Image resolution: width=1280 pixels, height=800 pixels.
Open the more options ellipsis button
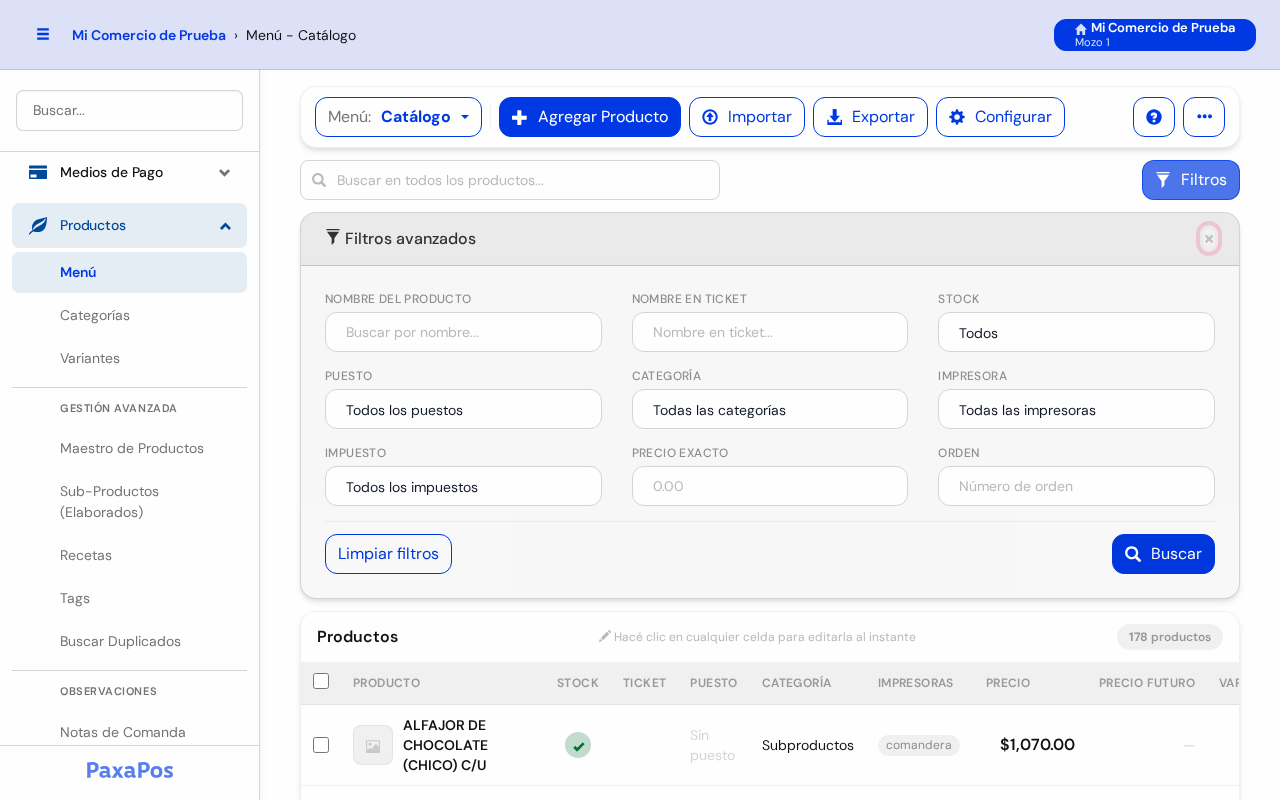click(1204, 117)
